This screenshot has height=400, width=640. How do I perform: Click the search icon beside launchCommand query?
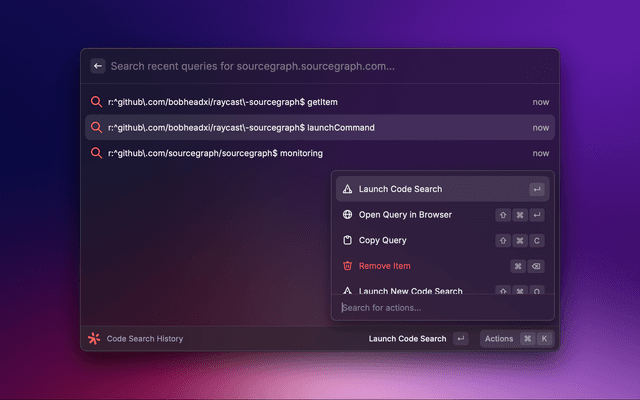tap(97, 128)
